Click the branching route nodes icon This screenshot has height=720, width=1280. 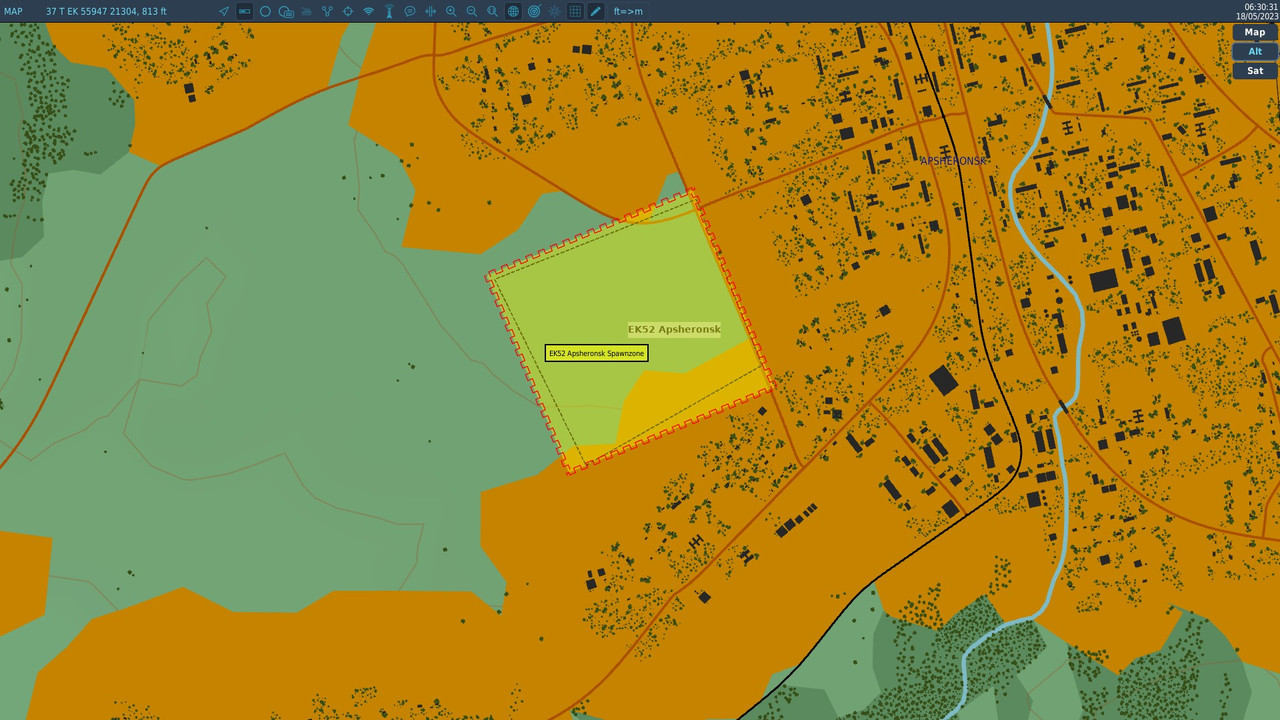(x=327, y=11)
